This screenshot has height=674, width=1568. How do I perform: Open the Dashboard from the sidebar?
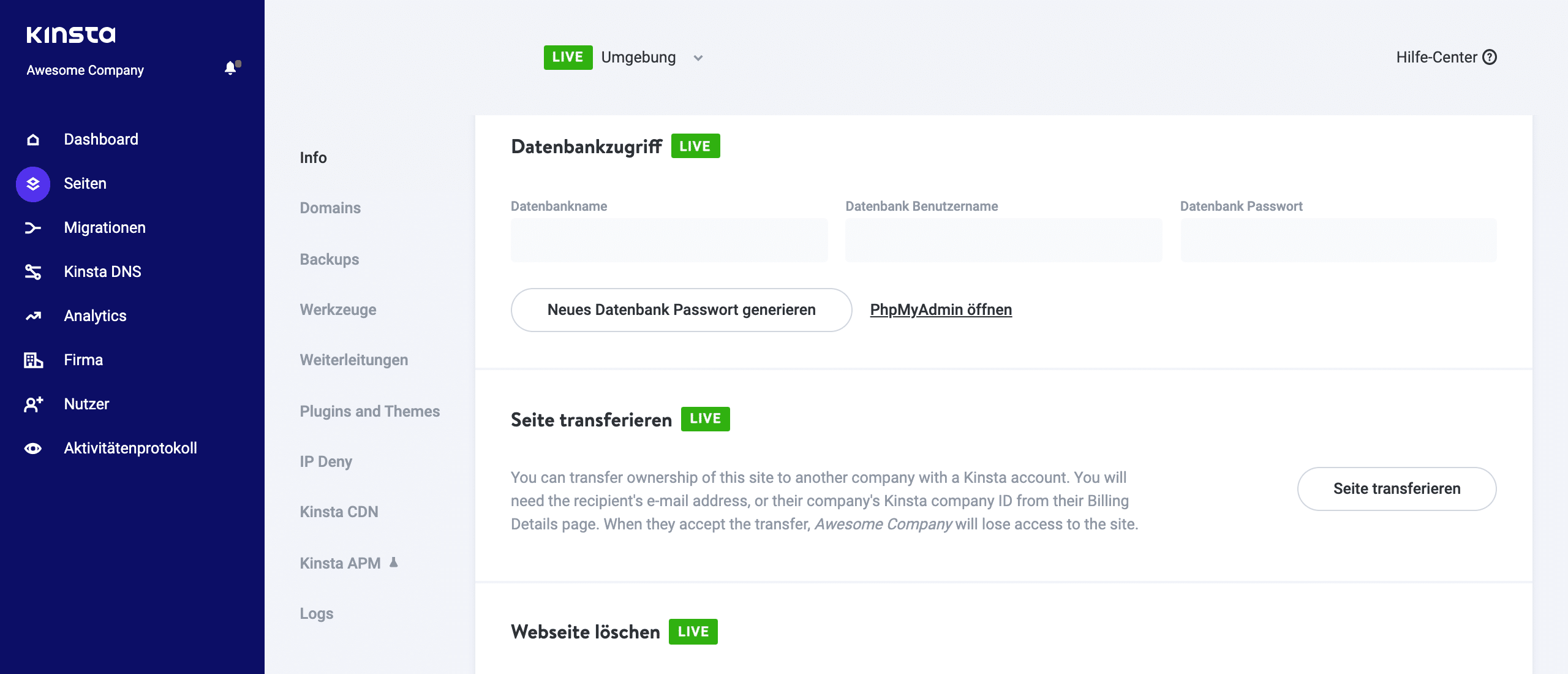pos(100,139)
